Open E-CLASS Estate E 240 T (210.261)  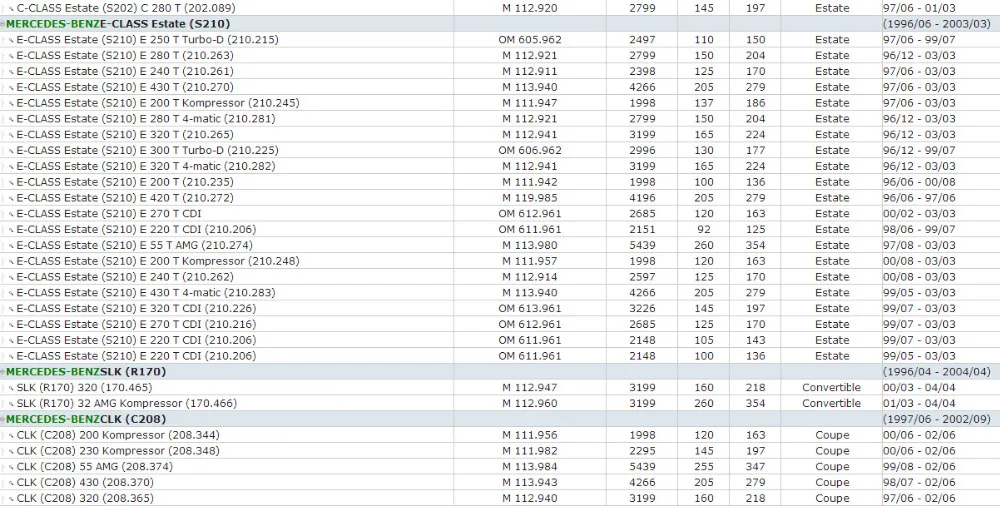(125, 71)
